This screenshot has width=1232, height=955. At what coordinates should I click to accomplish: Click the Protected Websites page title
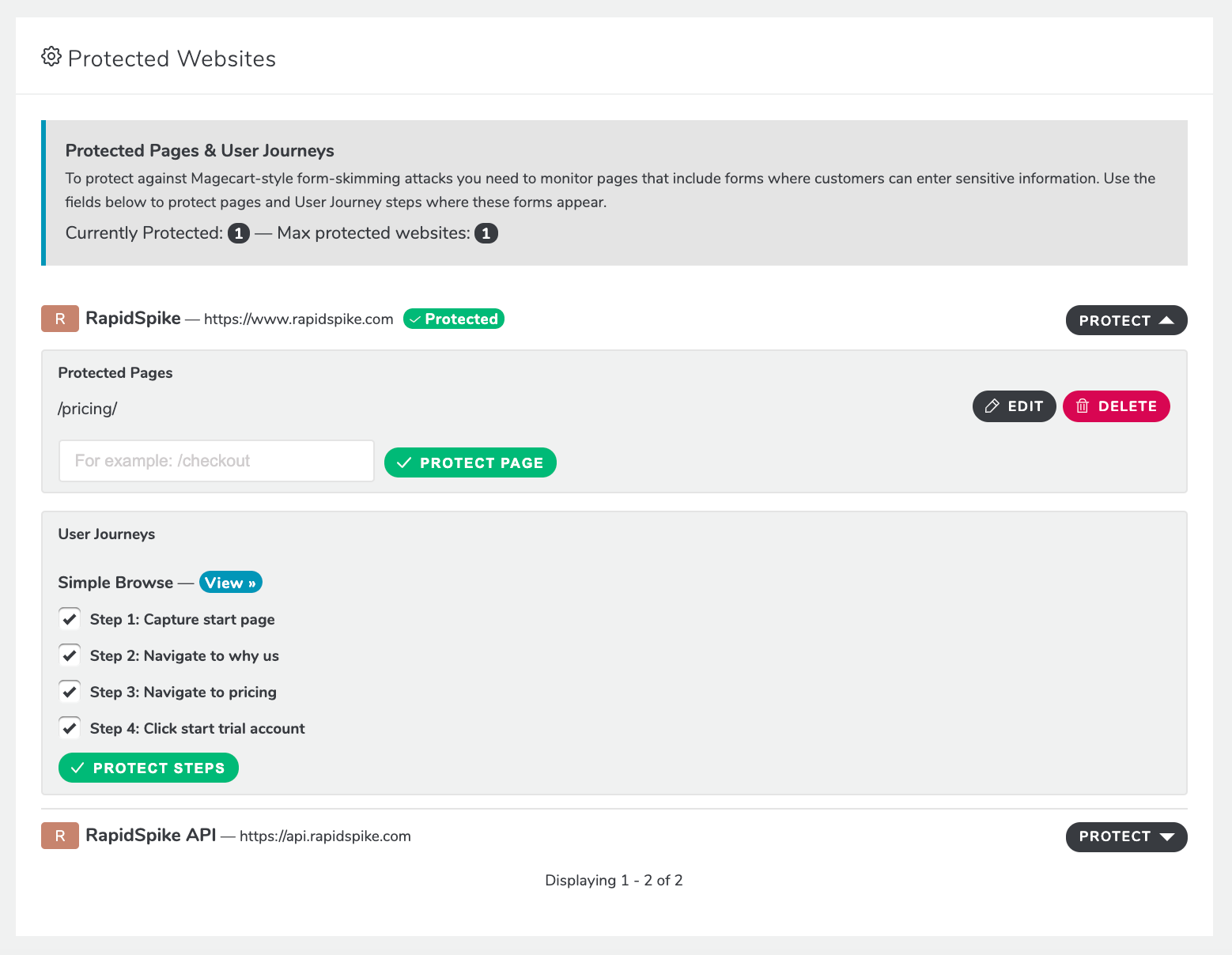172,59
